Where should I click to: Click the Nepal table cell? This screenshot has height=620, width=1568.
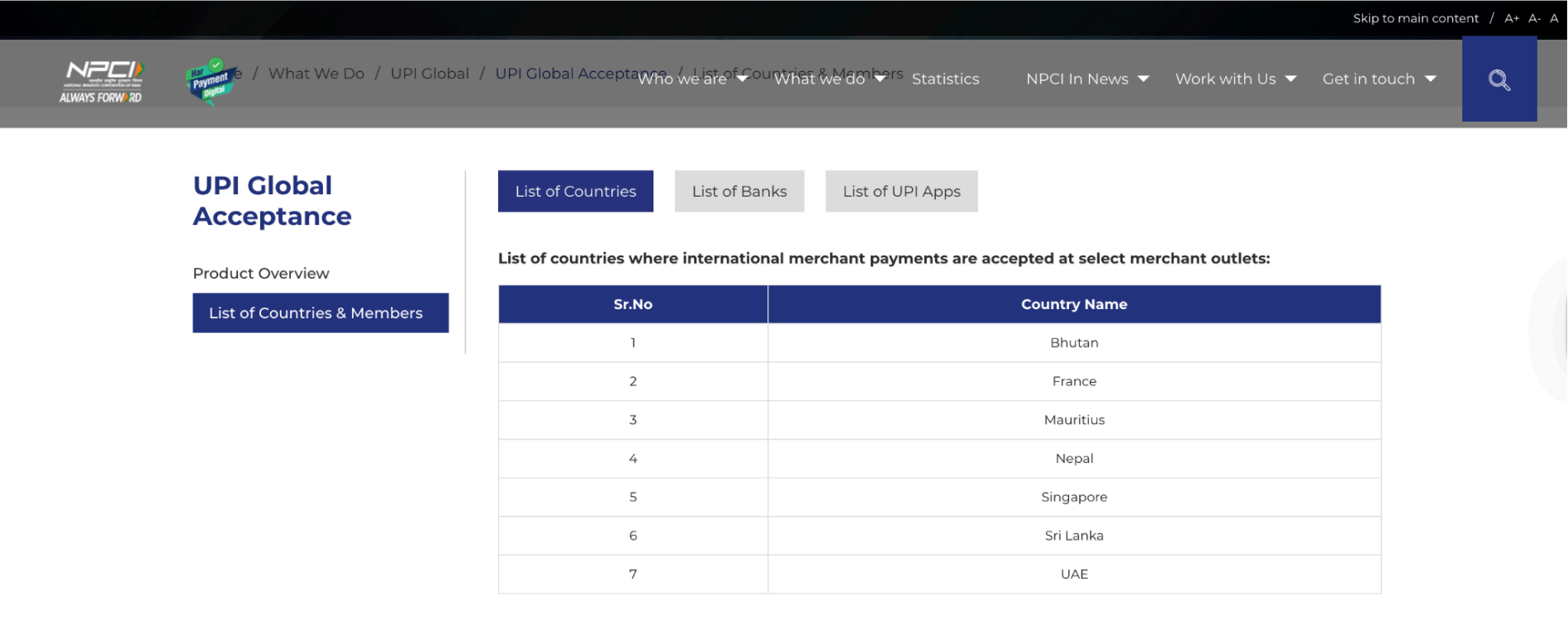click(1074, 458)
